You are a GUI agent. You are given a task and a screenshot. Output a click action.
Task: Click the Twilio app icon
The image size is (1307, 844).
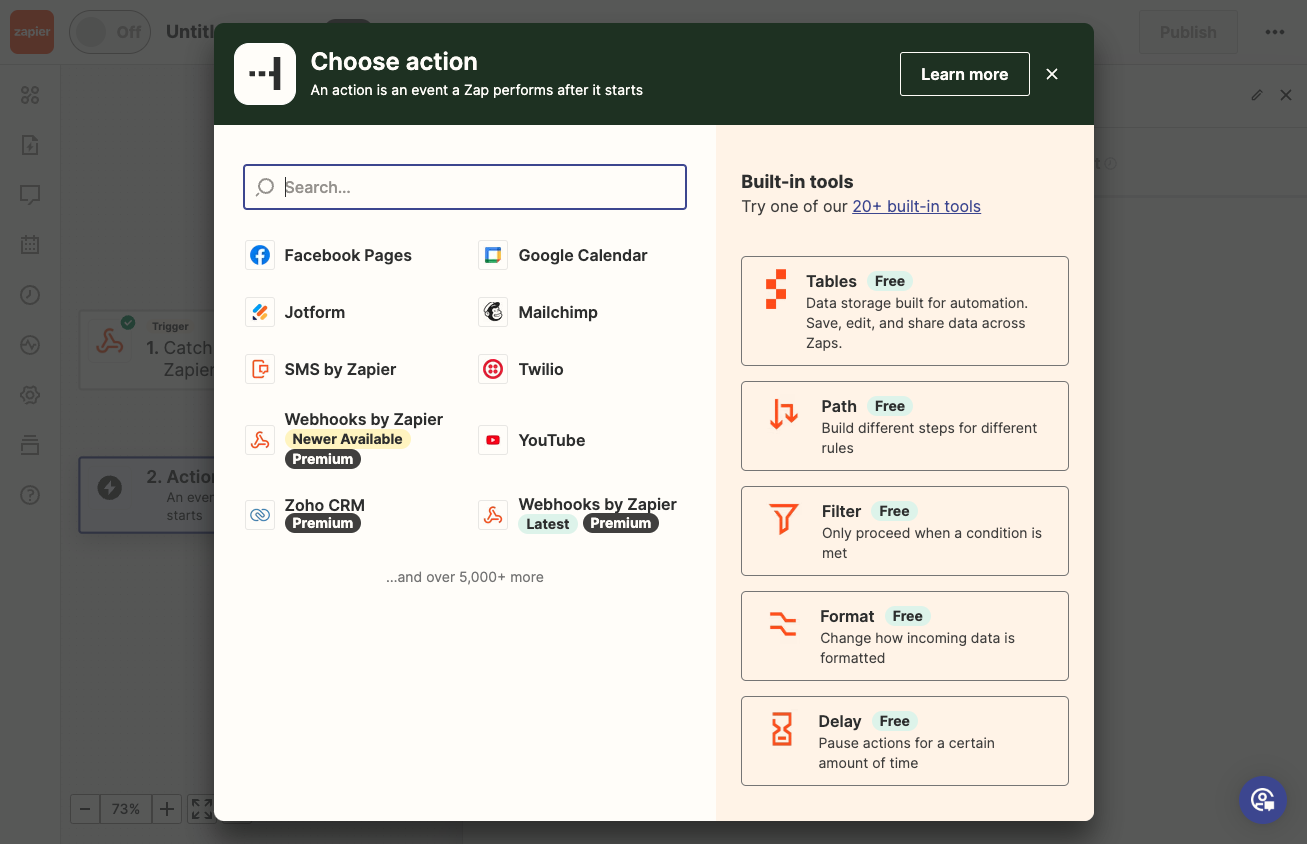coord(493,369)
